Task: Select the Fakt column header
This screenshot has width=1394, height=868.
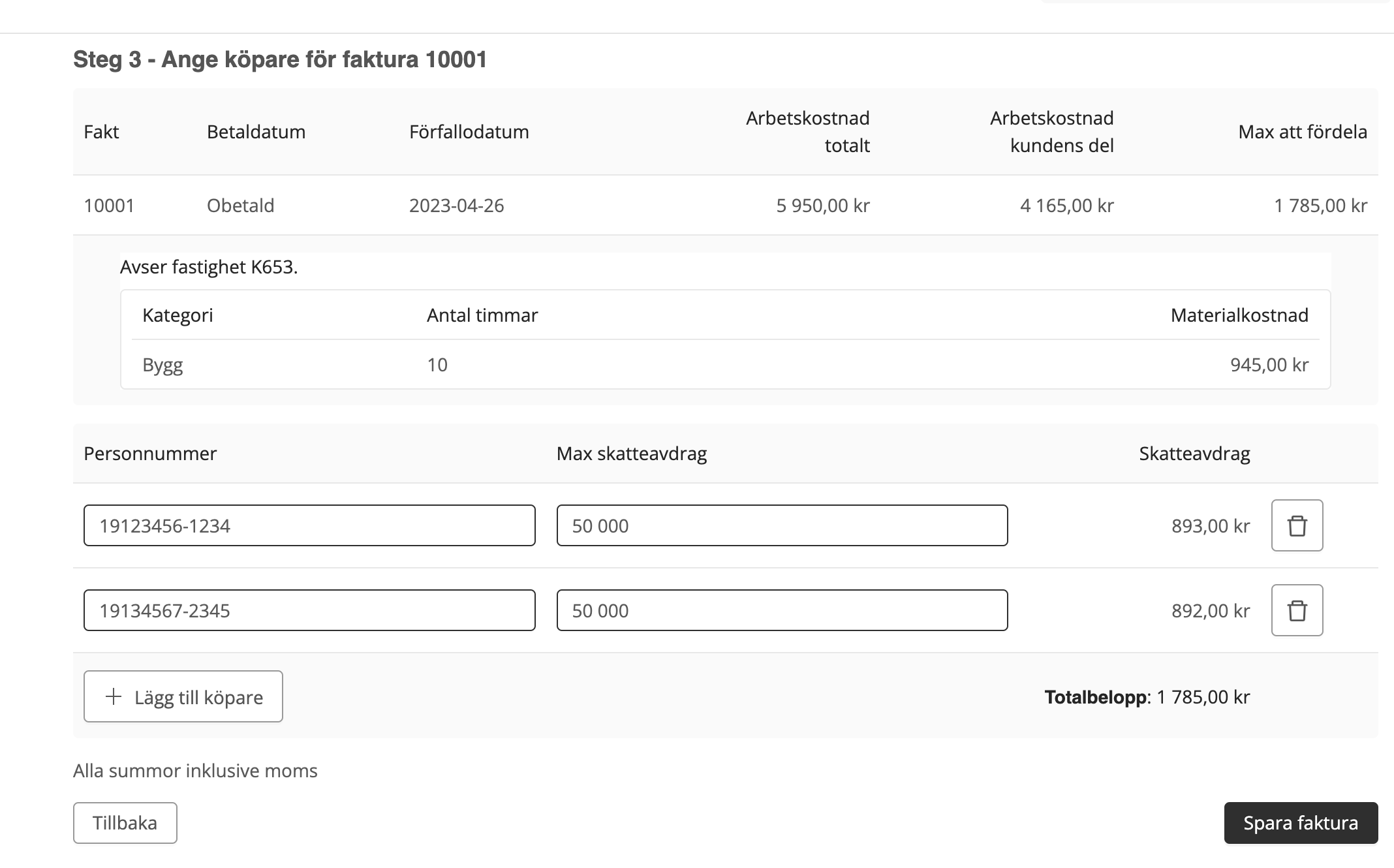Action: point(101,132)
